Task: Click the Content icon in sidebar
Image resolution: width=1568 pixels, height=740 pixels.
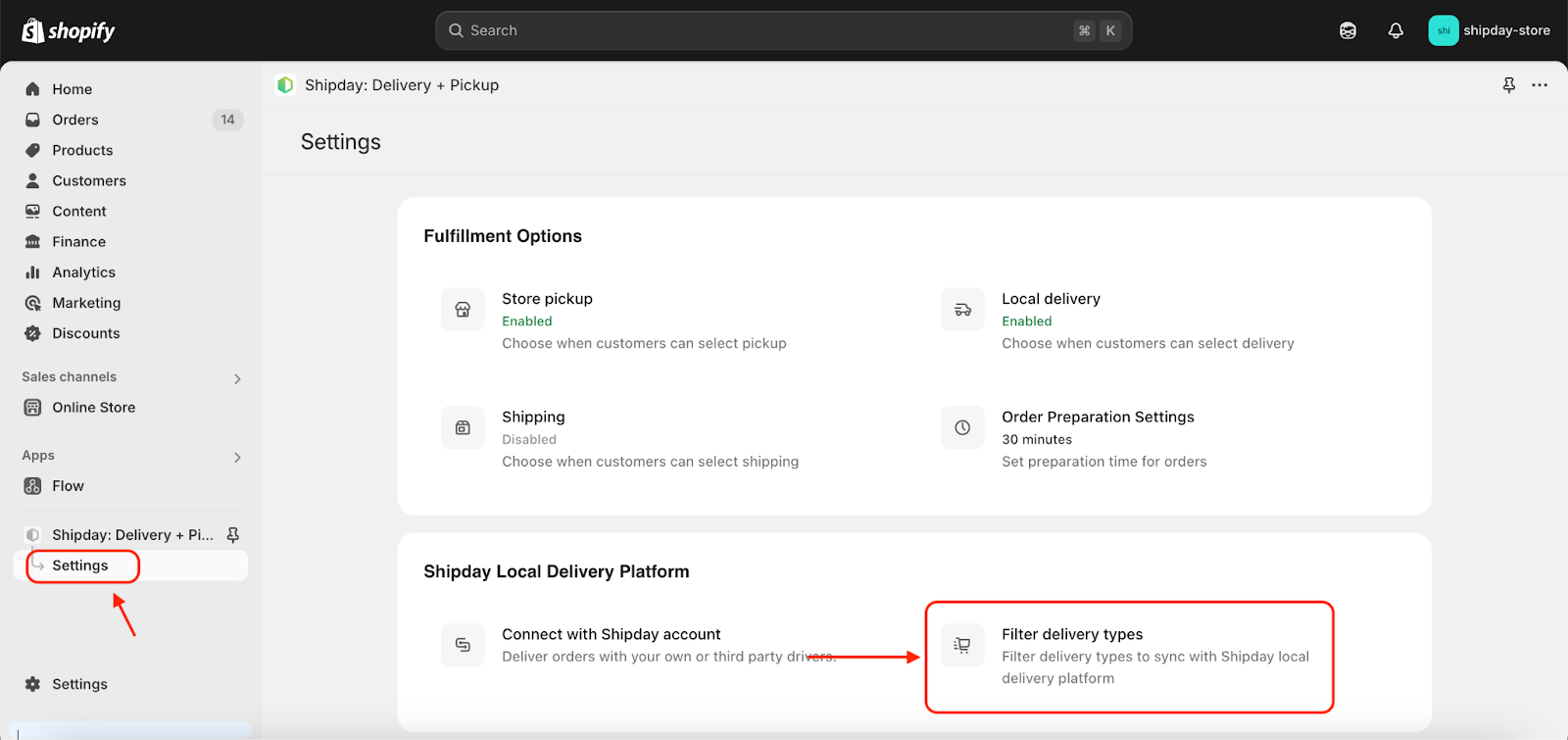Action: click(x=32, y=211)
